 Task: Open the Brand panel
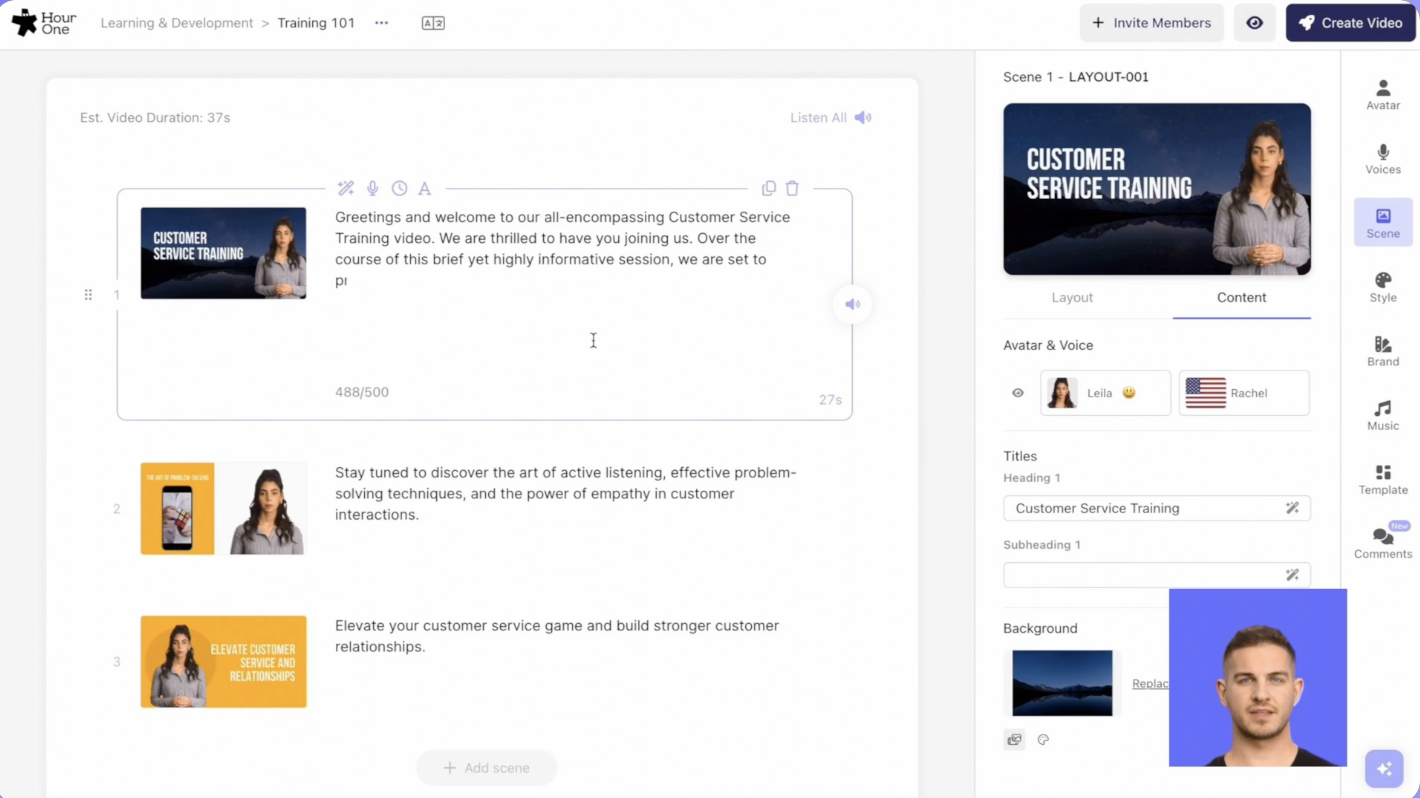[x=1383, y=351]
